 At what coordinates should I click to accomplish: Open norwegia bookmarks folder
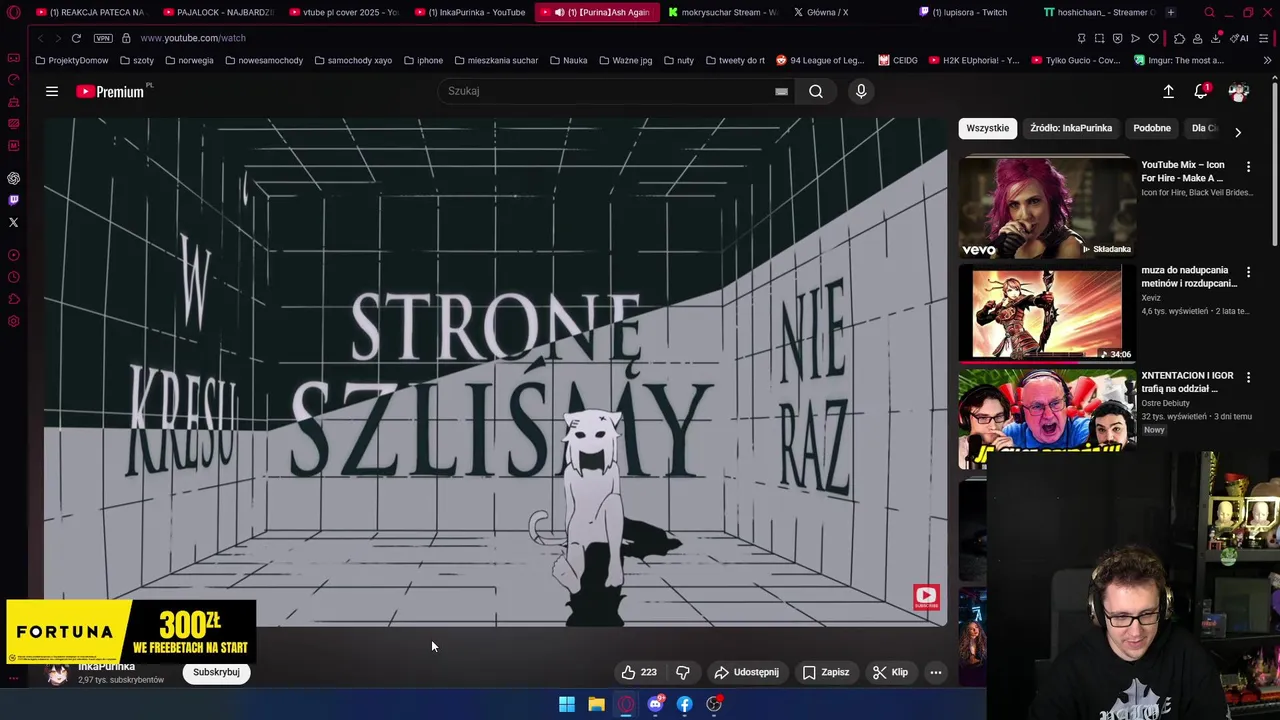(x=189, y=60)
